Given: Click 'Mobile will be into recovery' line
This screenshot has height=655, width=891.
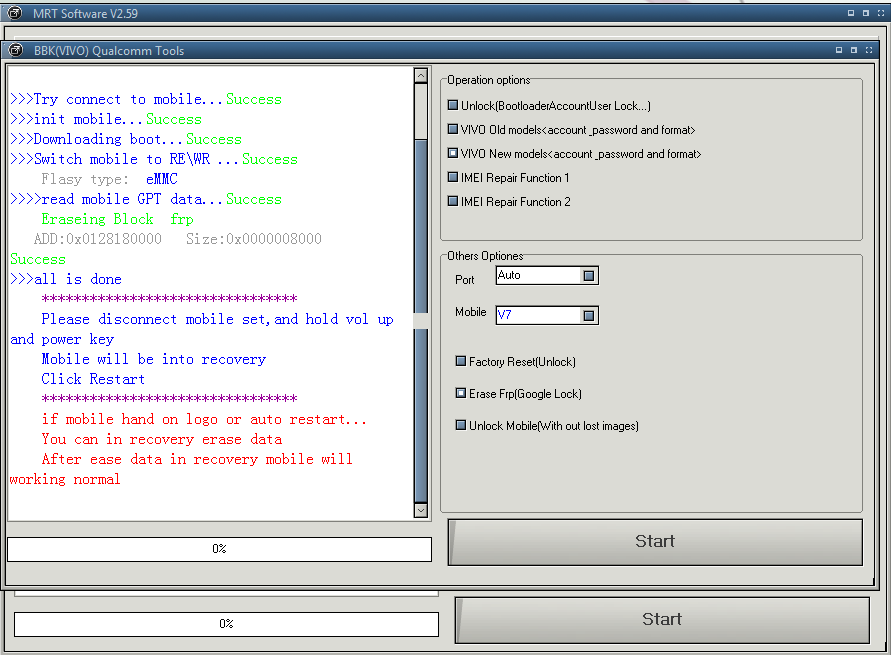Looking at the screenshot, I should (x=153, y=359).
